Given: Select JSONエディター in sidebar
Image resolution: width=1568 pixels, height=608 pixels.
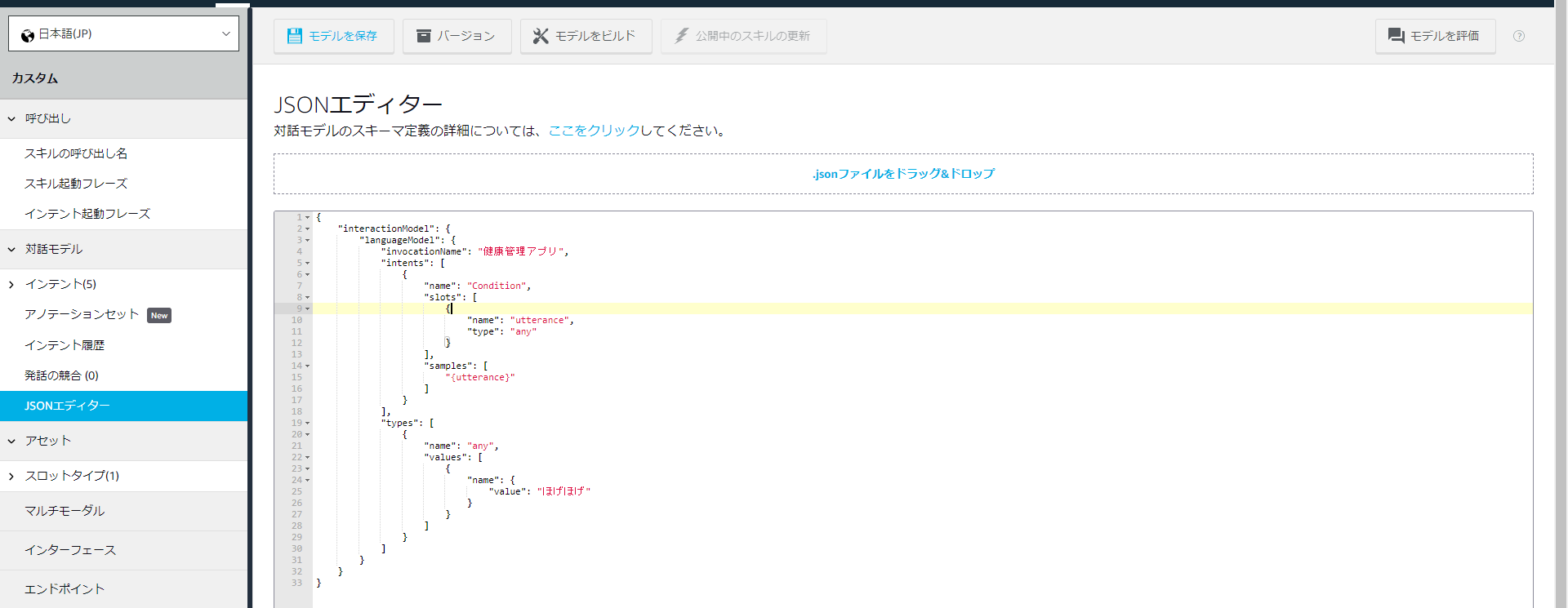Looking at the screenshot, I should click(123, 406).
